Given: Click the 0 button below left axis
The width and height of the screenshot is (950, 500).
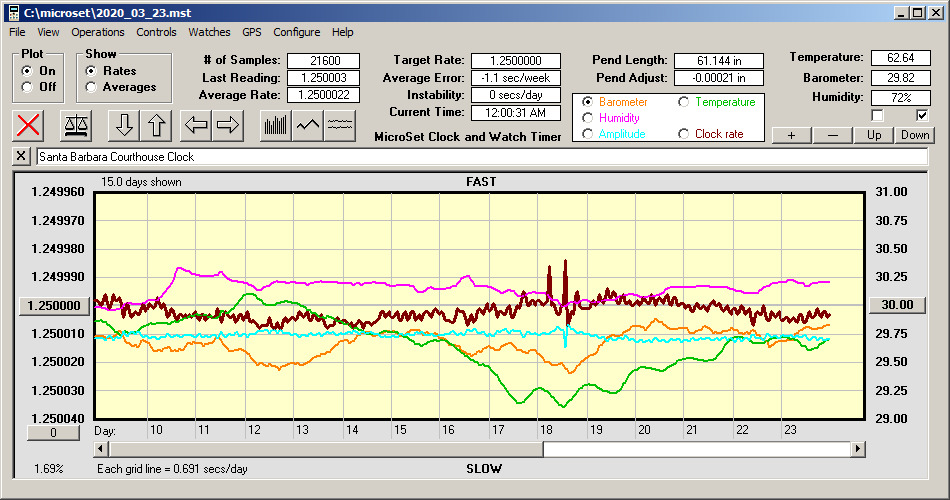Looking at the screenshot, I should [53, 433].
